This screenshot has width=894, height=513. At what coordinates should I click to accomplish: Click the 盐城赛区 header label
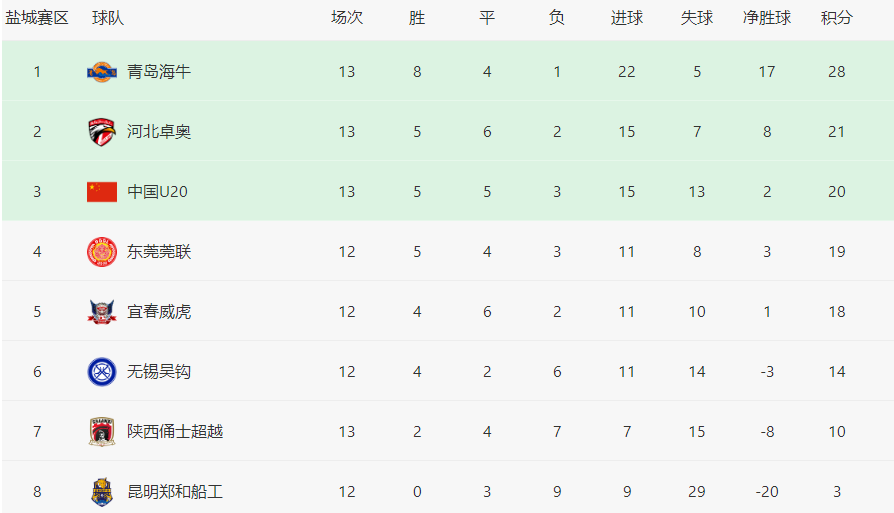pyautogui.click(x=37, y=18)
